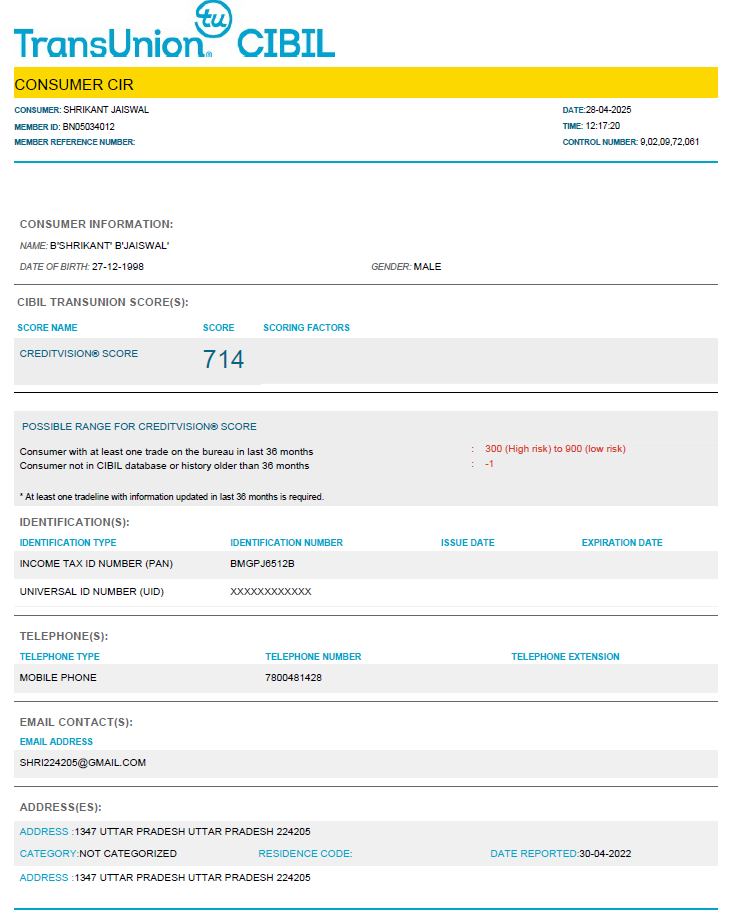This screenshot has height=913, width=738.
Task: Click the RESIDENCE CODE label
Action: point(305,854)
